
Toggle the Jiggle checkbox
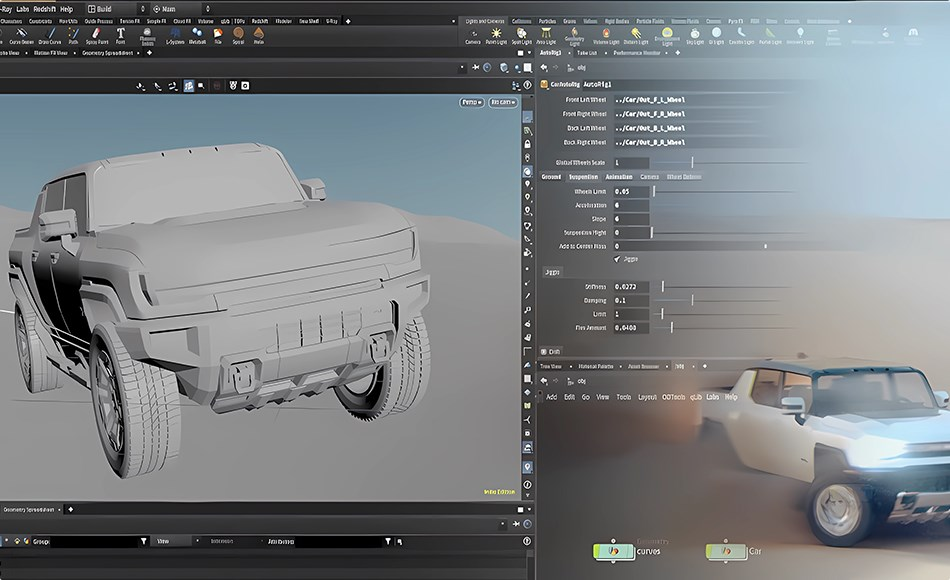(617, 258)
